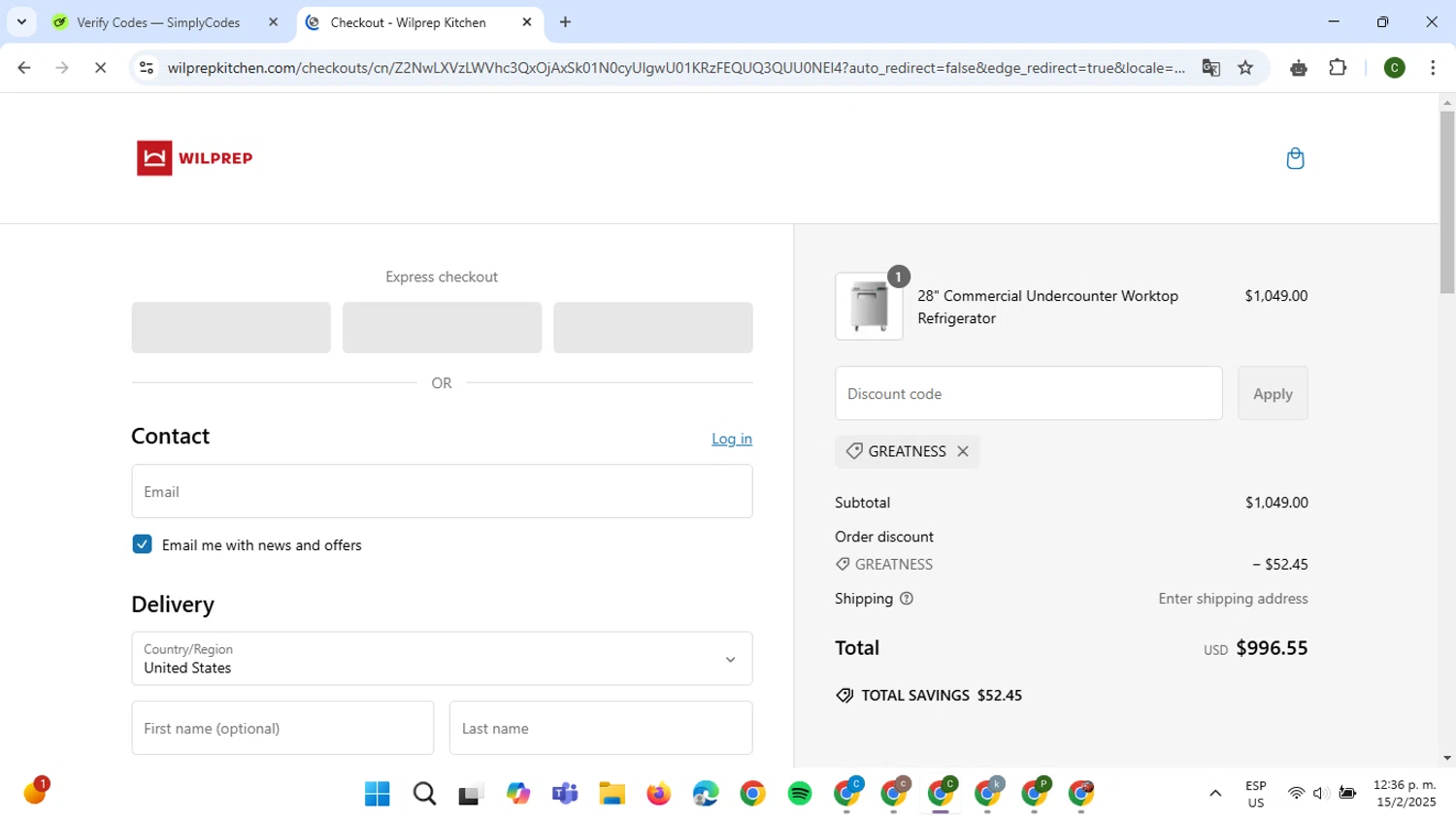Click the First name (optional) field
This screenshot has height=818, width=1456.
point(282,728)
